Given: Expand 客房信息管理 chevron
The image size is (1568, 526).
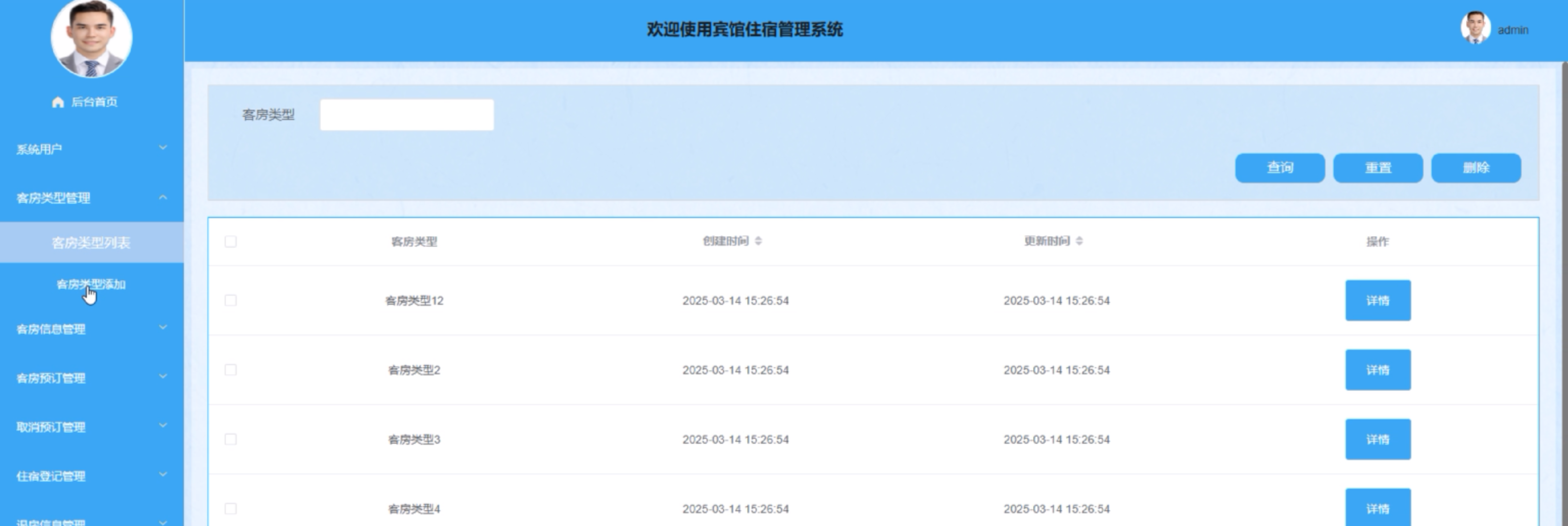Looking at the screenshot, I should click(162, 327).
